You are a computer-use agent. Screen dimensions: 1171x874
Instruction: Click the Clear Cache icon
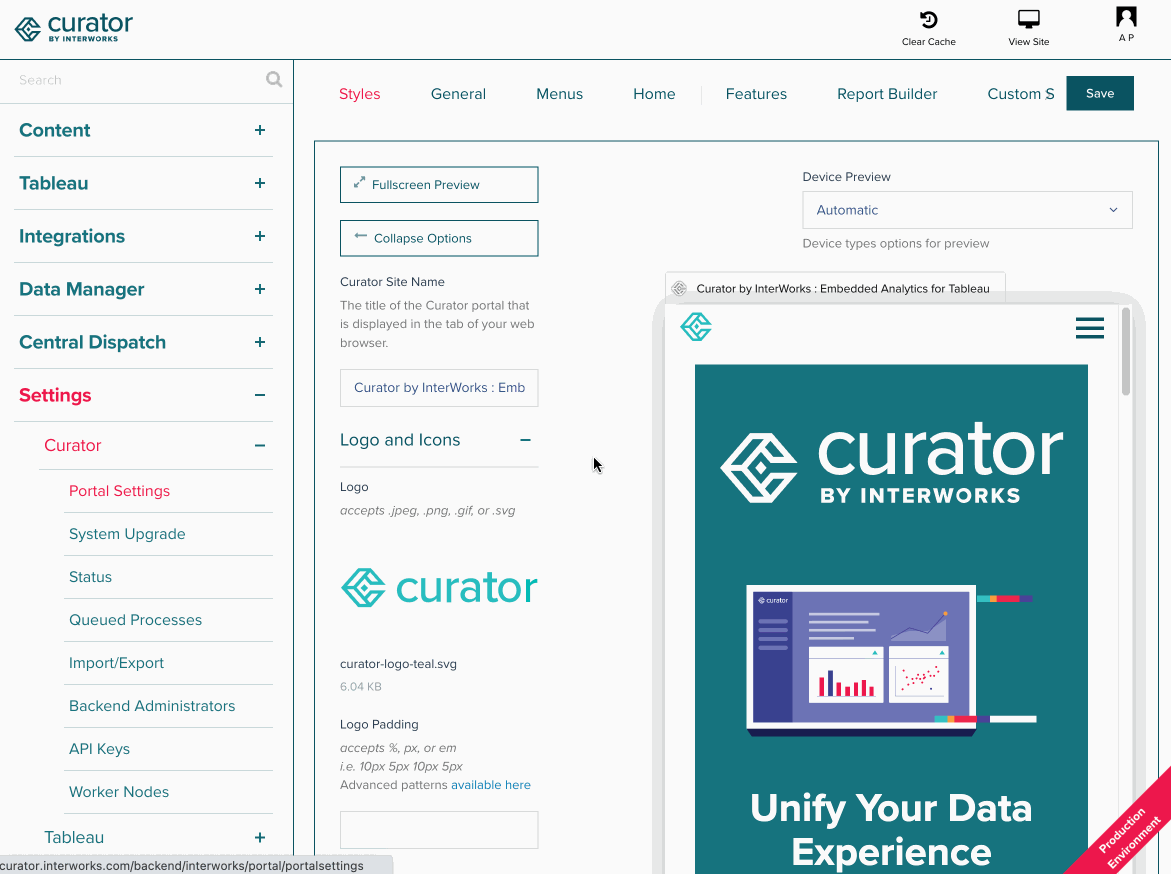point(928,19)
